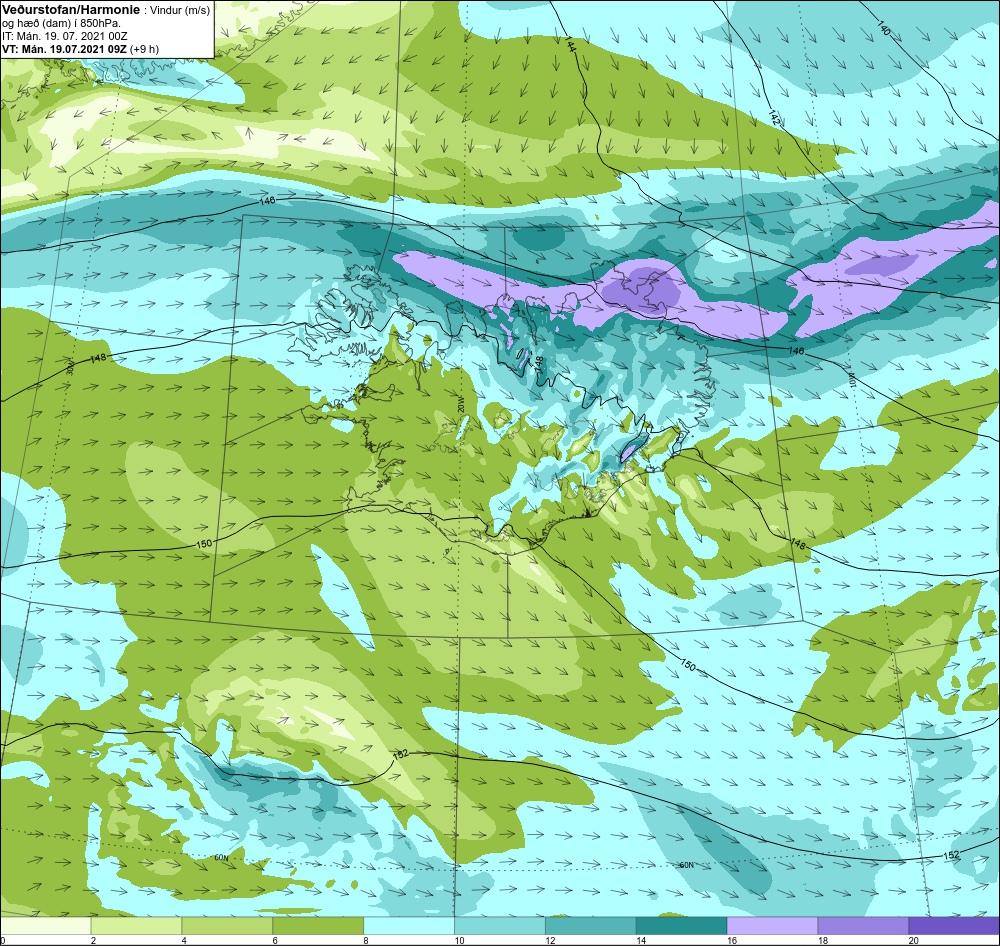This screenshot has height=946, width=1000.
Task: Click the 140 height contour label
Action: click(883, 27)
